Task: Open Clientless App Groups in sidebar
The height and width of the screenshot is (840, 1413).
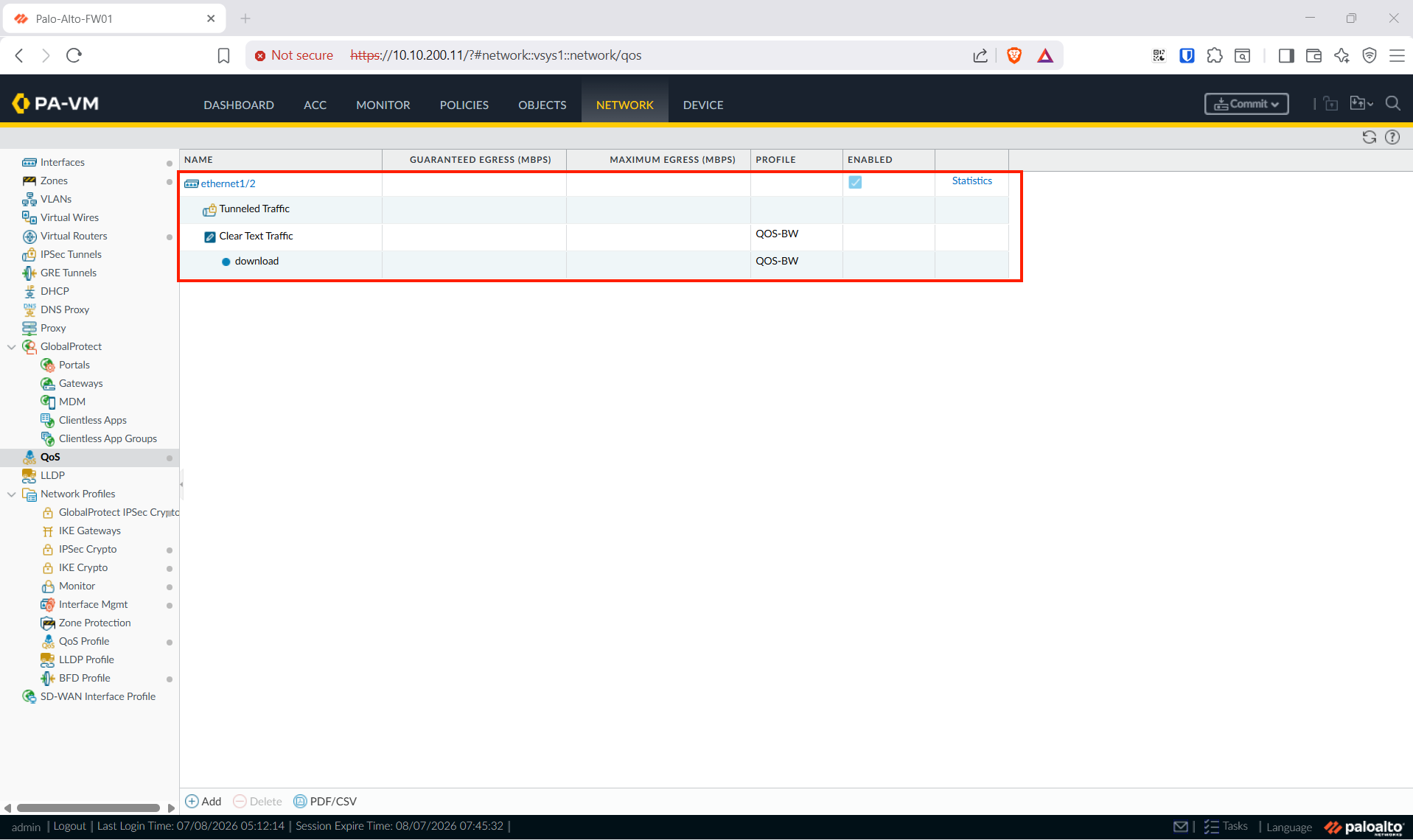Action: (108, 438)
